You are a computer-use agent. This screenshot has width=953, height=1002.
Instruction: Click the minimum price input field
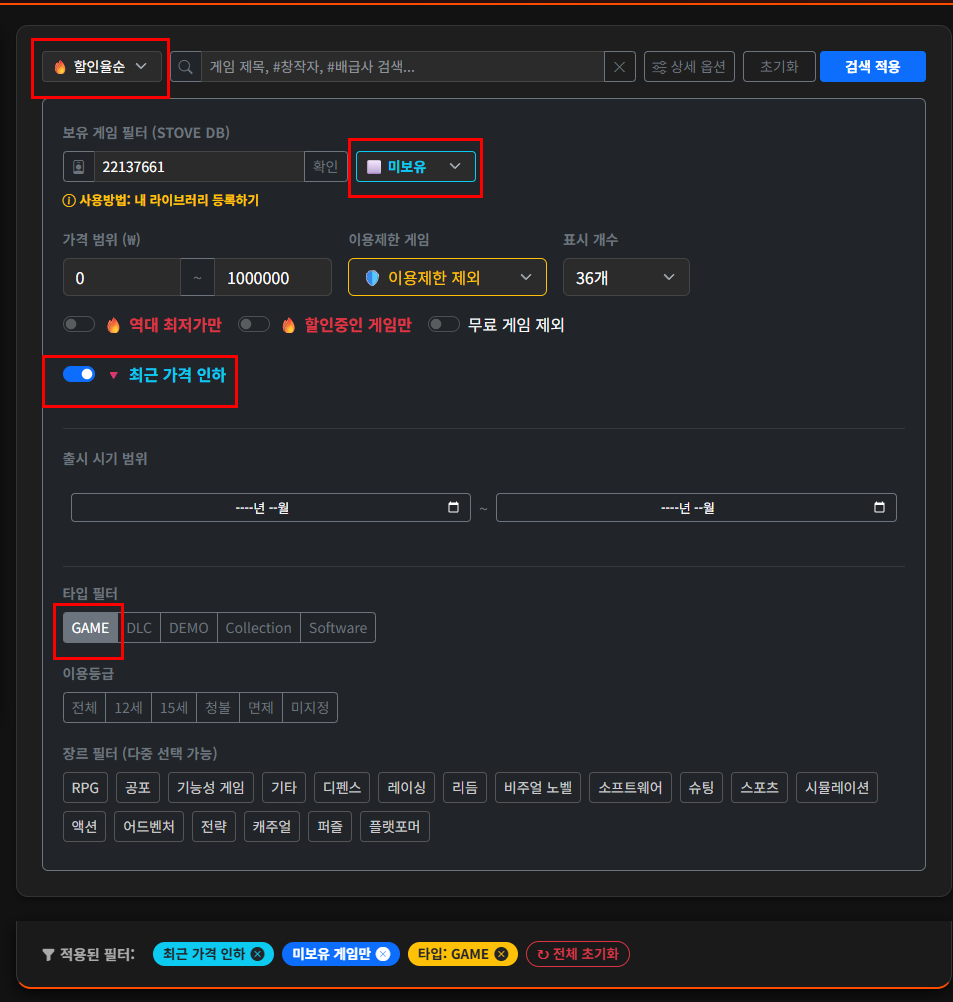point(121,277)
